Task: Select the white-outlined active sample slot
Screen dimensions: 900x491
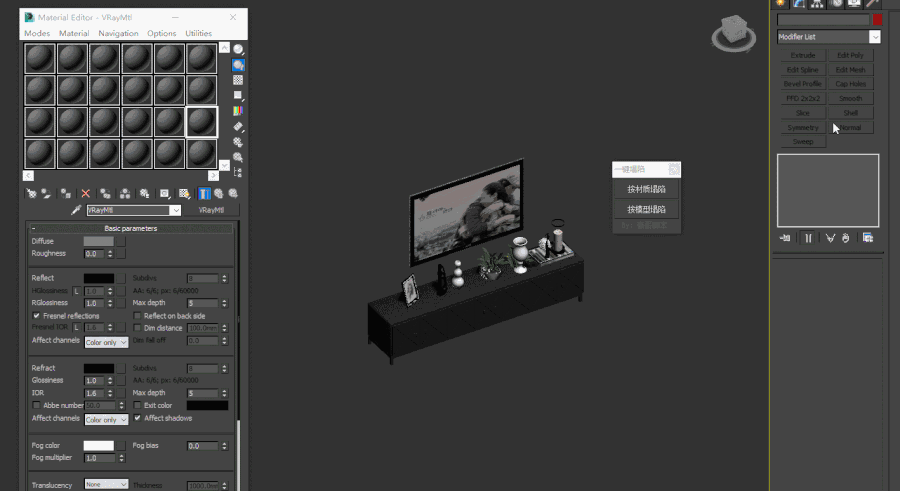Action: [x=201, y=122]
